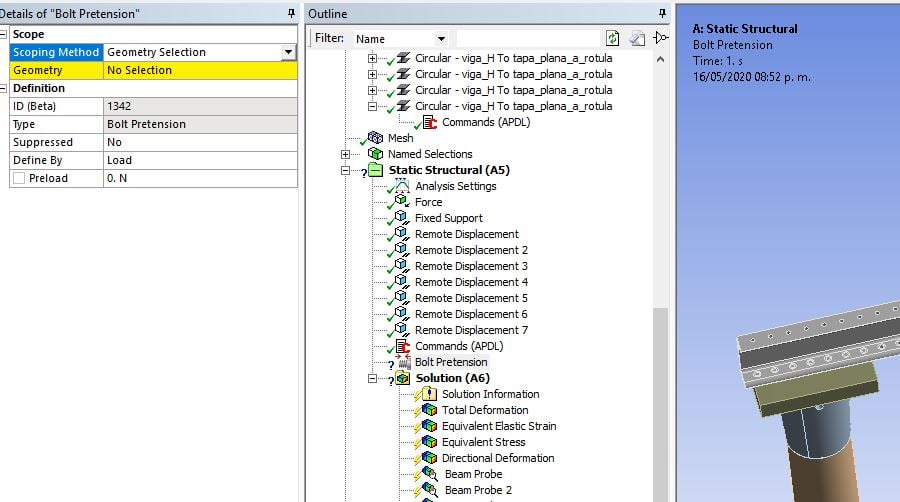Click the Equivalent Elastic Strain icon
This screenshot has height=502, width=900.
tap(429, 426)
